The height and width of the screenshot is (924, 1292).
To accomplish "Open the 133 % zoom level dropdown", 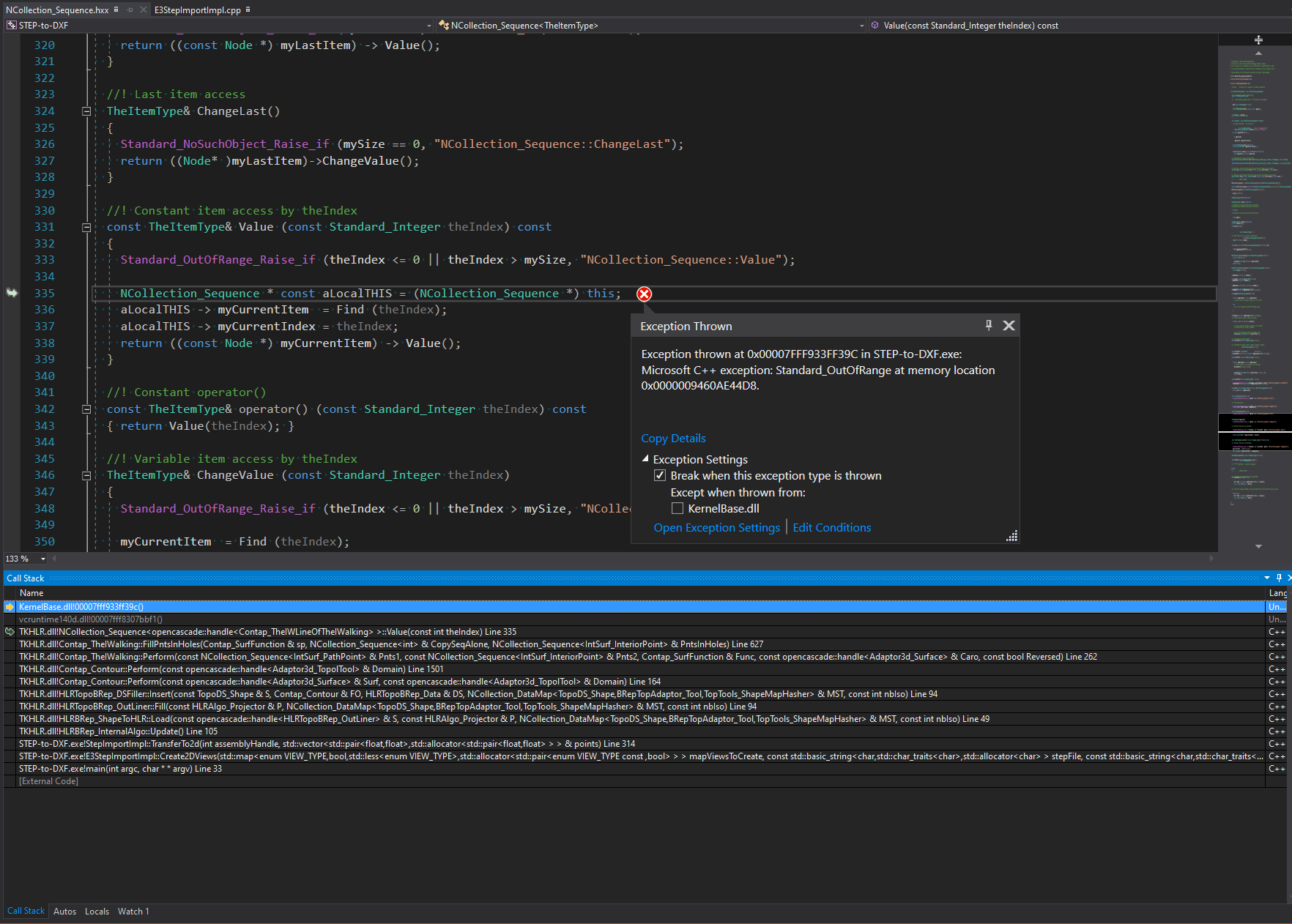I will (x=43, y=559).
